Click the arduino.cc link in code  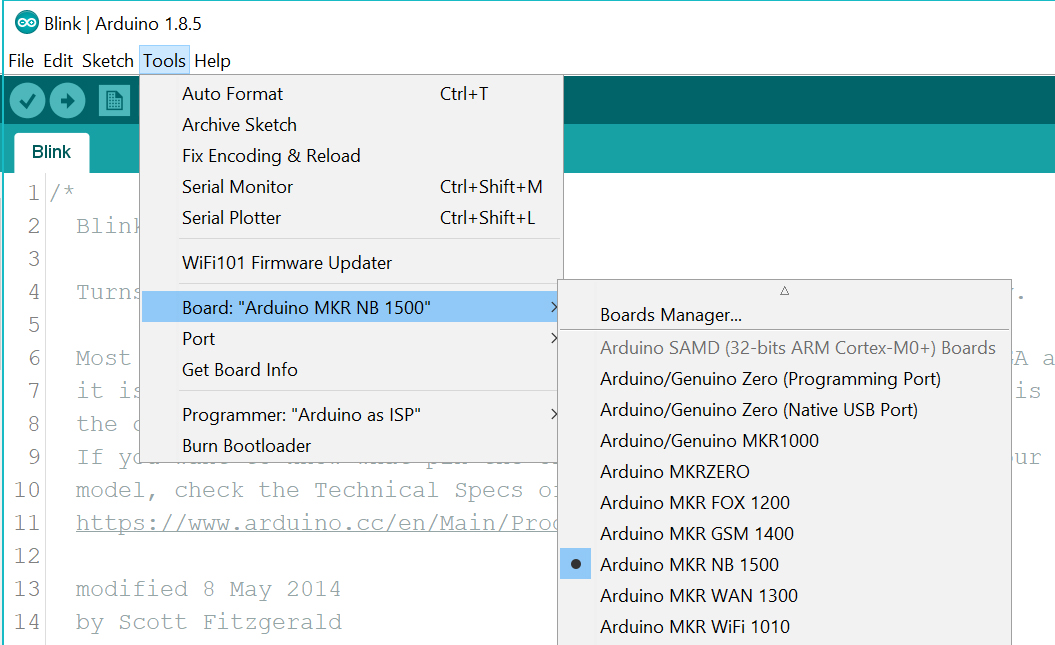pyautogui.click(x=316, y=523)
